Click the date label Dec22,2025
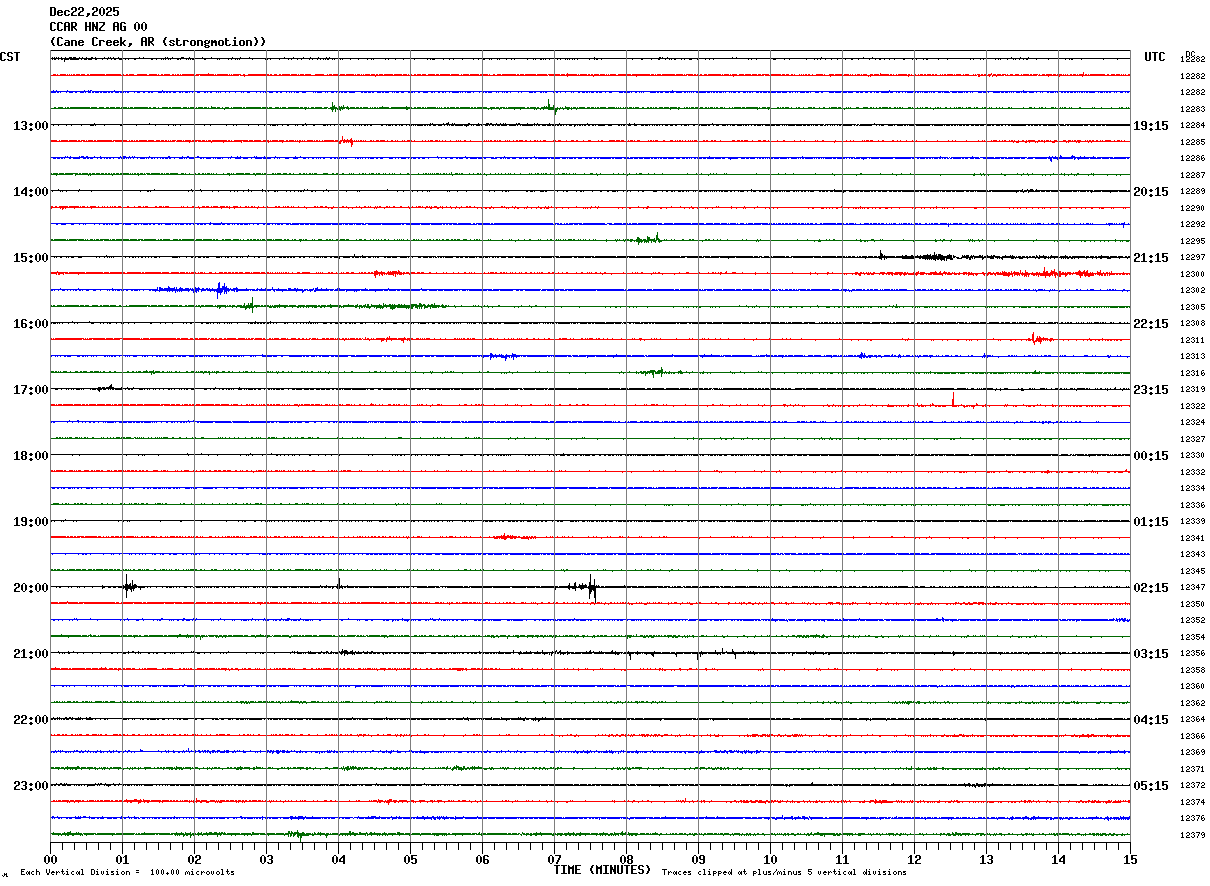The width and height of the screenshot is (1210, 886). [84, 11]
